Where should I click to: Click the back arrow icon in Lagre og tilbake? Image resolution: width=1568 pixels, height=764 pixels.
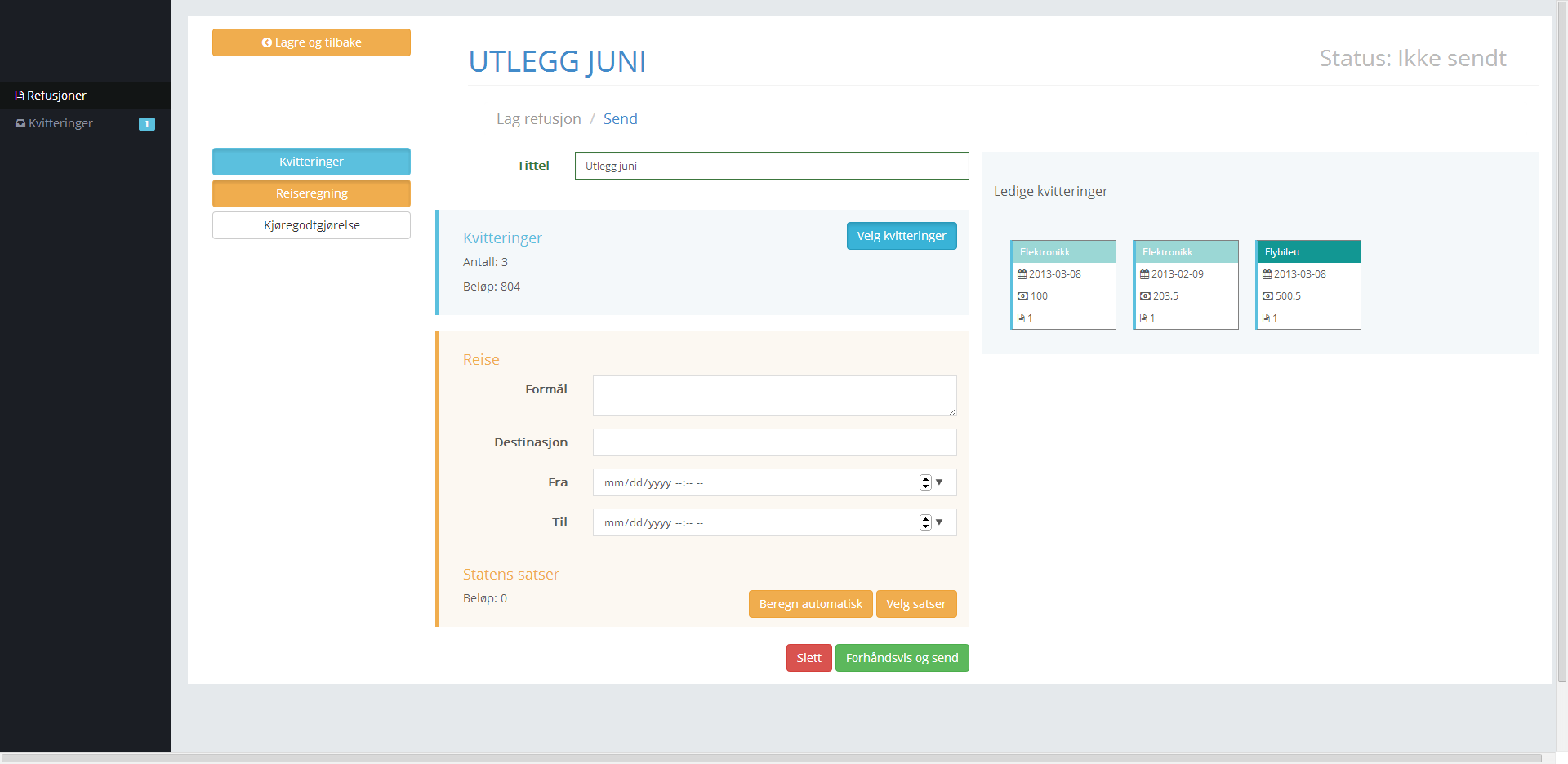[x=266, y=42]
